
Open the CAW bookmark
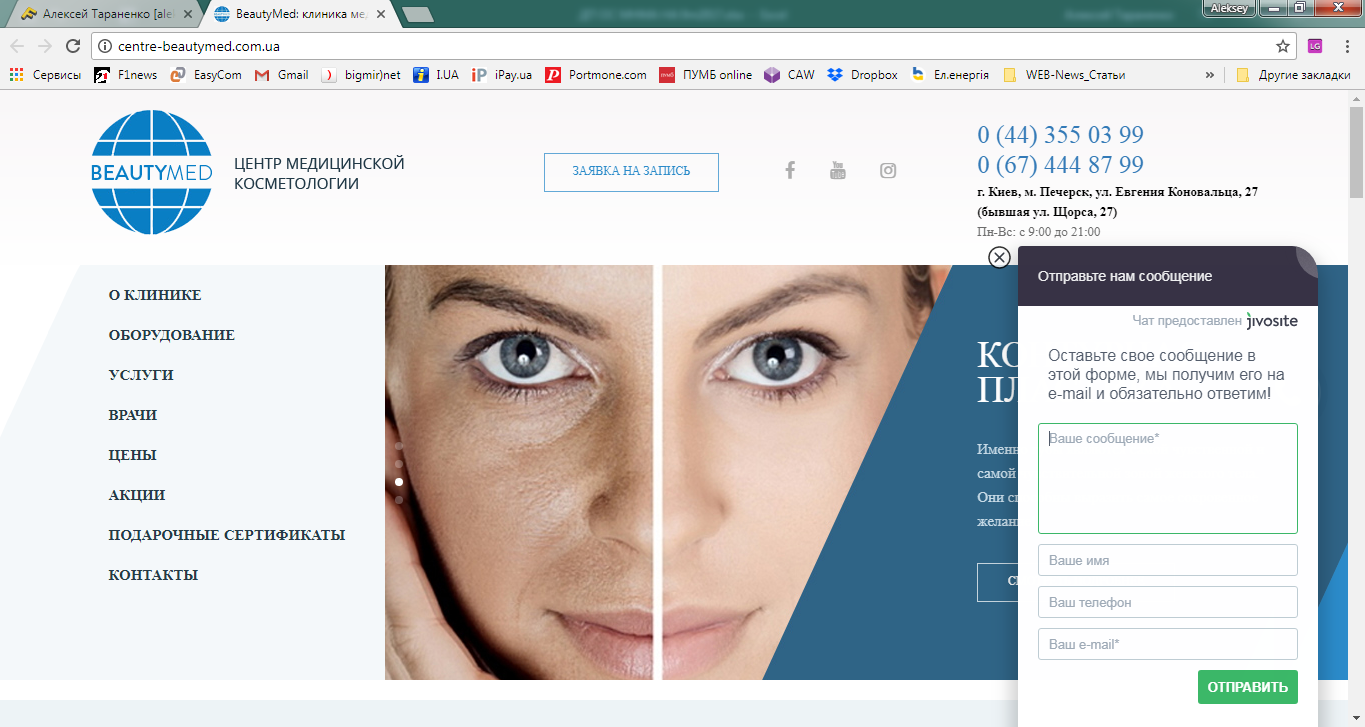(x=789, y=75)
